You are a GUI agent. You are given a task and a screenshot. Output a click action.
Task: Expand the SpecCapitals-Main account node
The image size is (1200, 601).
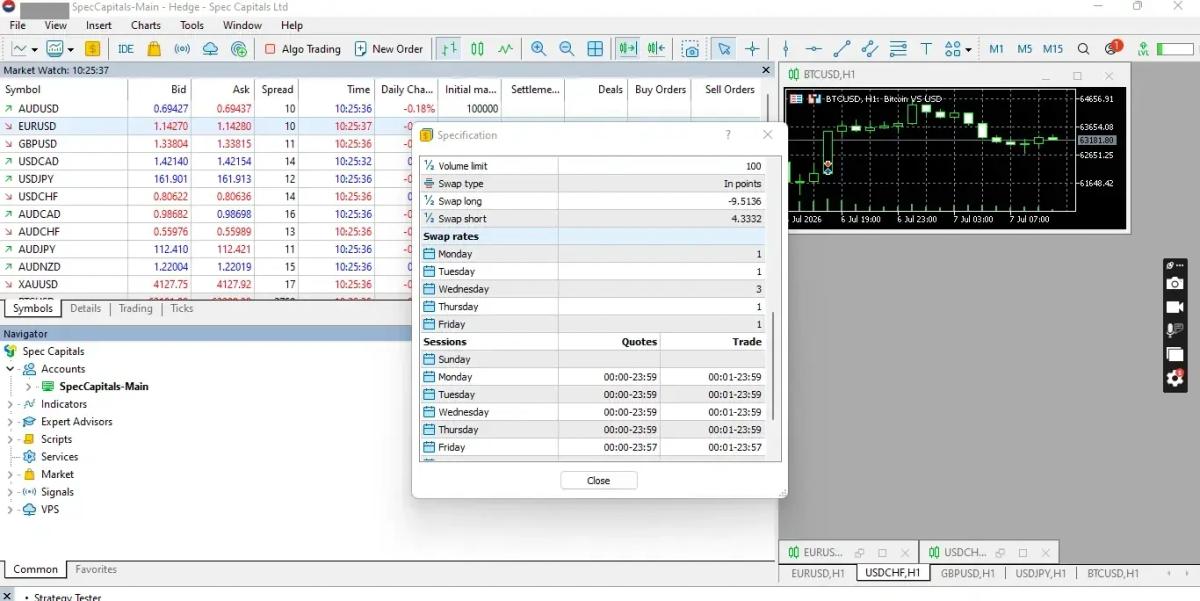click(29, 387)
